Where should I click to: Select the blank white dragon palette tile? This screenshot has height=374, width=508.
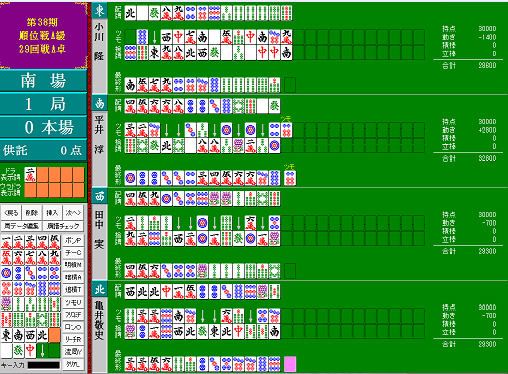(6, 351)
